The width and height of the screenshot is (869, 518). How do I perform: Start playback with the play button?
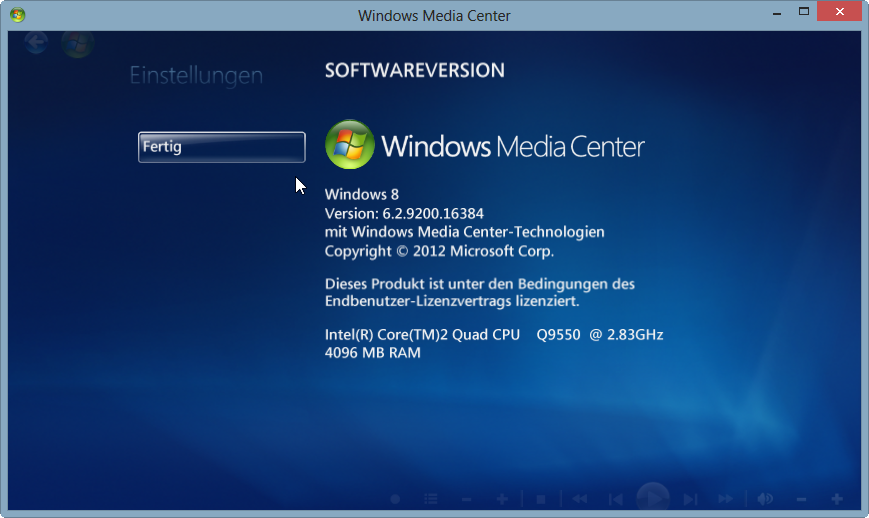653,498
